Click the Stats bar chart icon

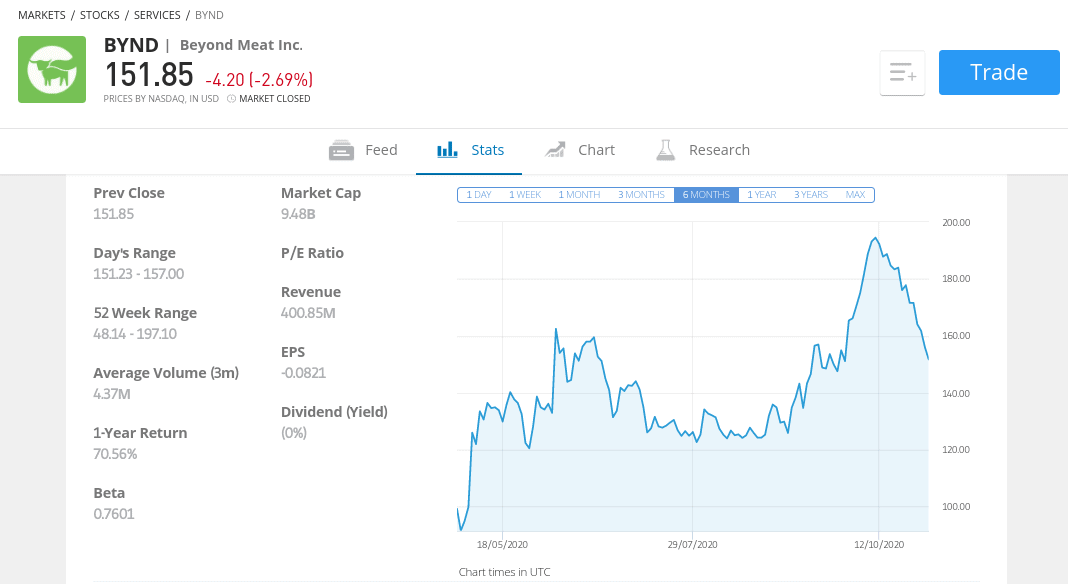point(447,149)
